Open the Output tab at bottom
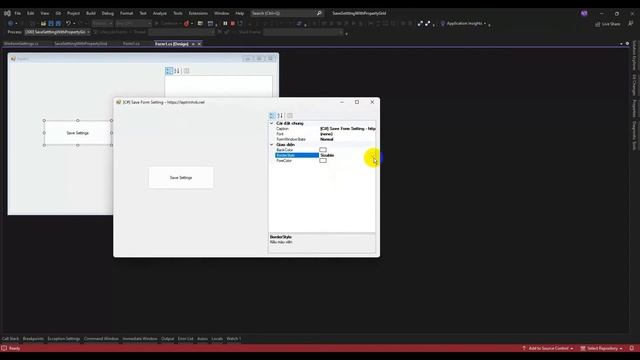 (167, 339)
